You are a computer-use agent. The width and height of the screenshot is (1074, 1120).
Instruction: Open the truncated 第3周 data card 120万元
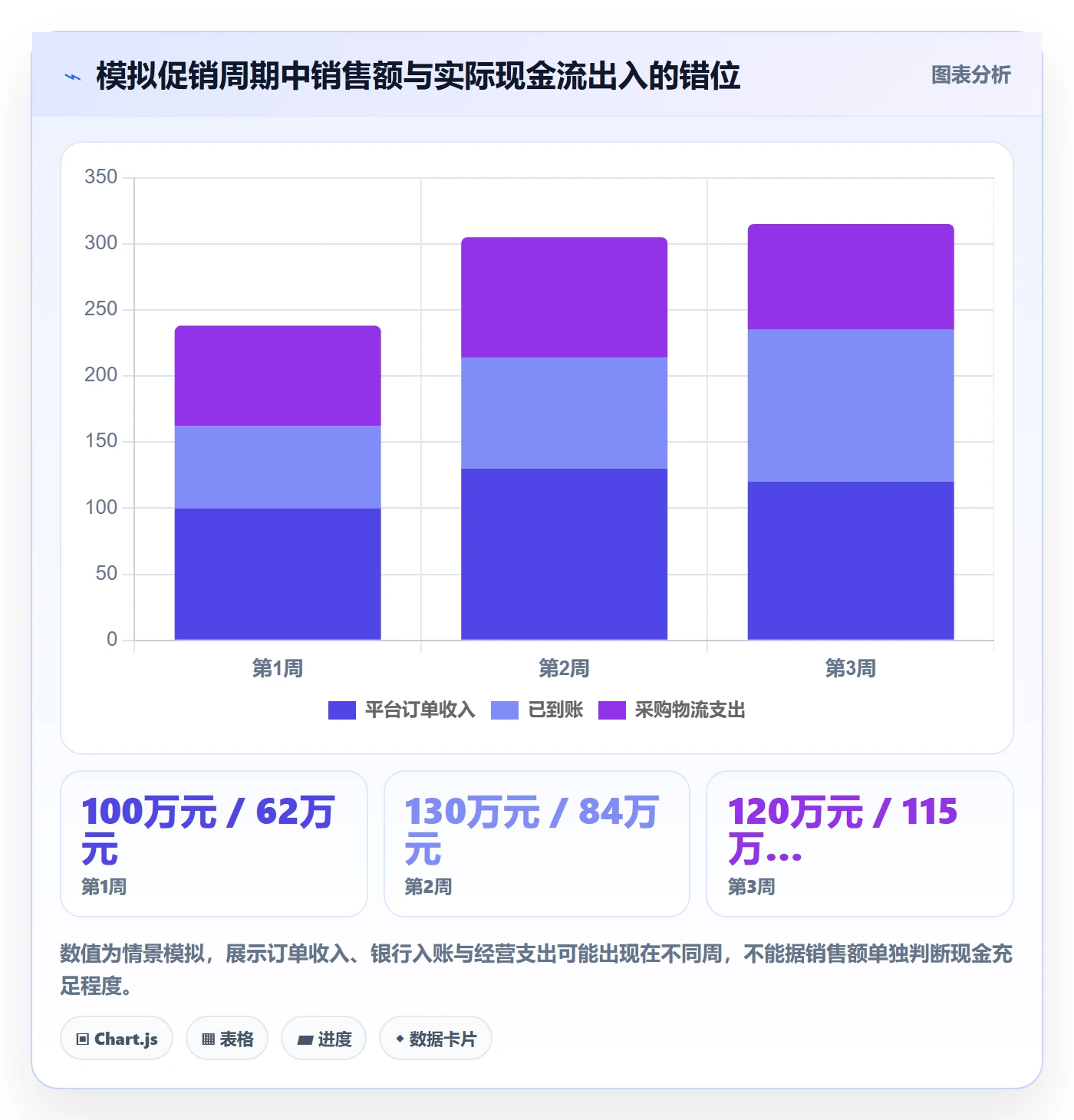[860, 844]
